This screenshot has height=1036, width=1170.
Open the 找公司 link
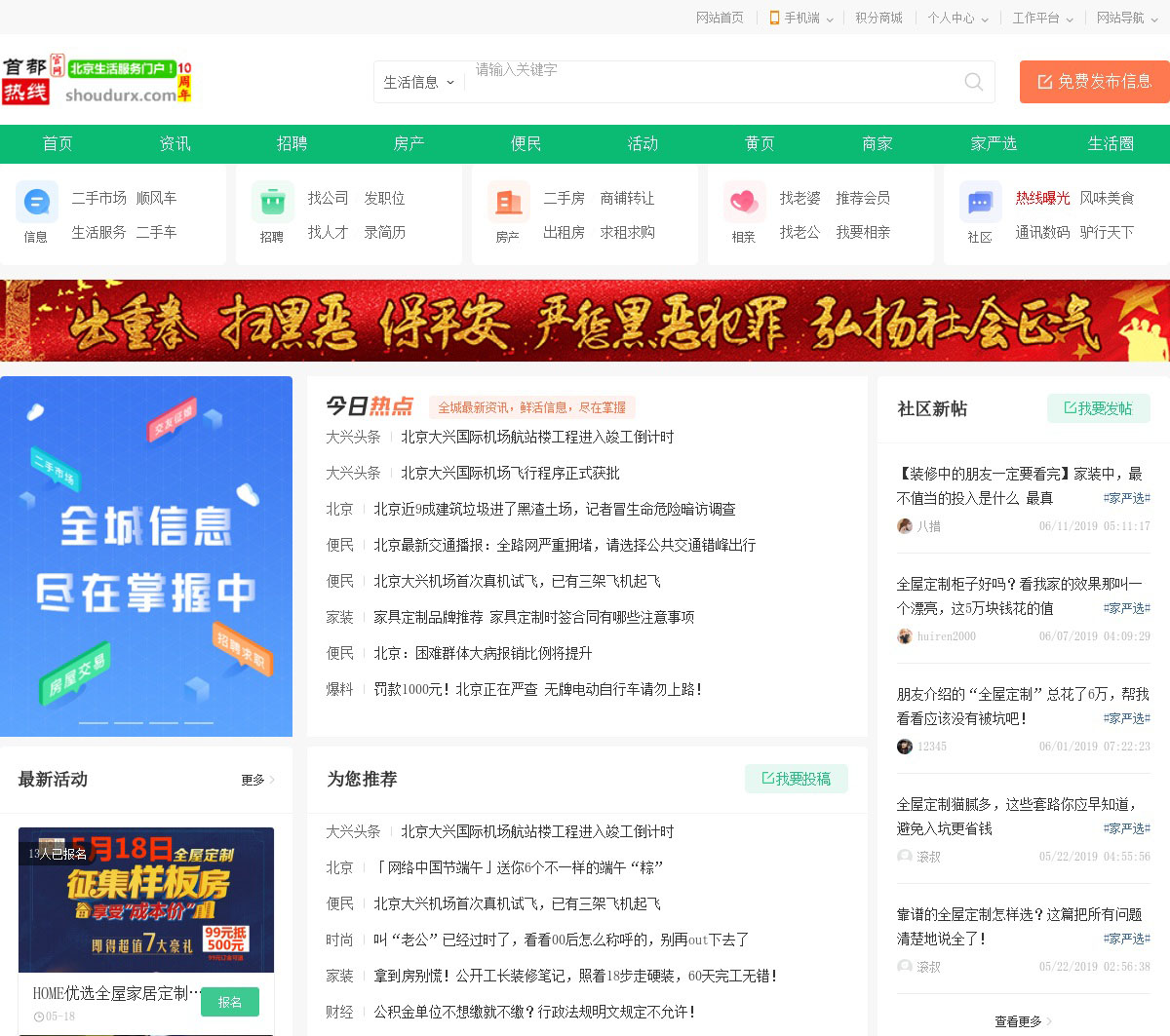click(328, 198)
